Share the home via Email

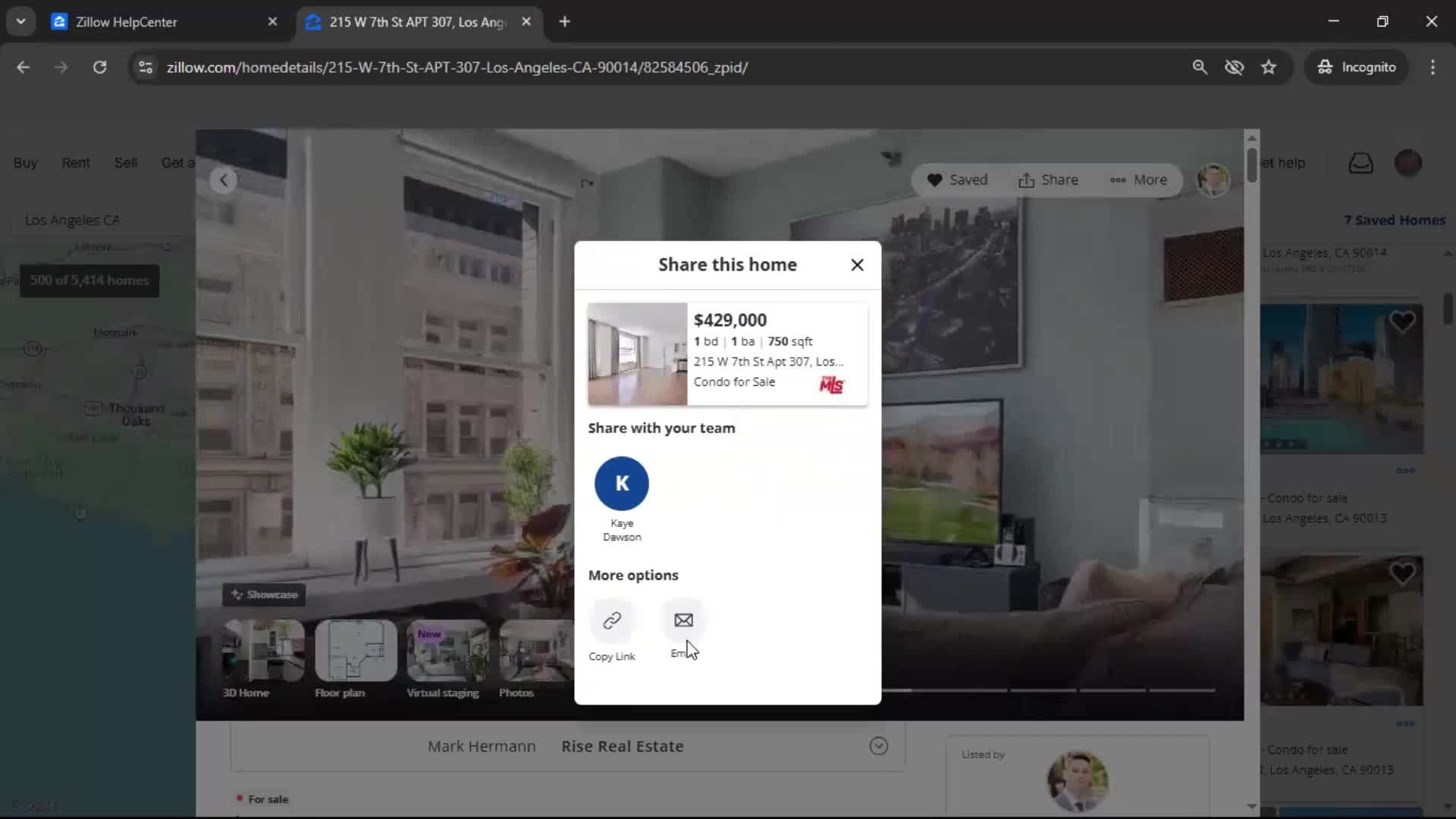[x=682, y=620]
